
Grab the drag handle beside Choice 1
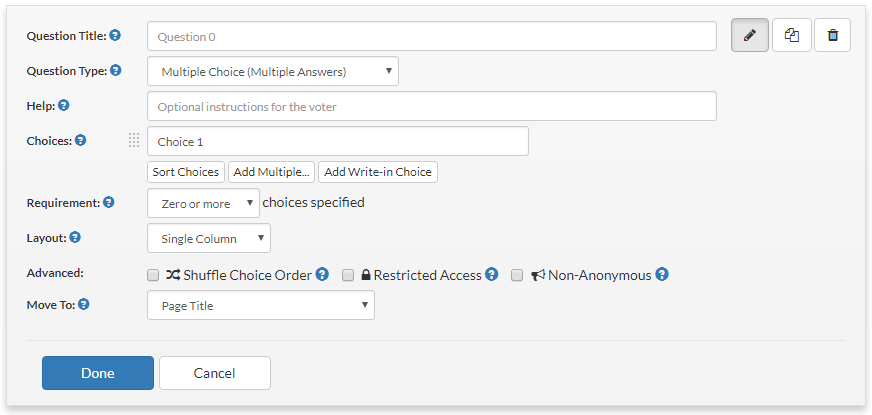tap(134, 141)
